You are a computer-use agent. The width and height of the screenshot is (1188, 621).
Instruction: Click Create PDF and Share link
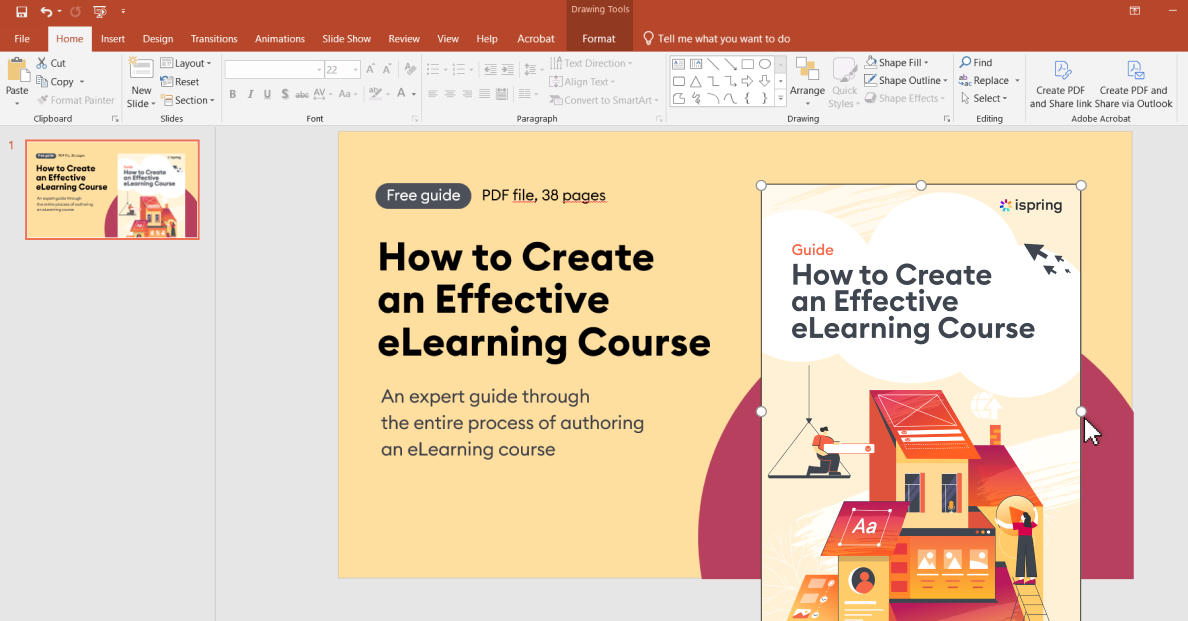[x=1061, y=83]
